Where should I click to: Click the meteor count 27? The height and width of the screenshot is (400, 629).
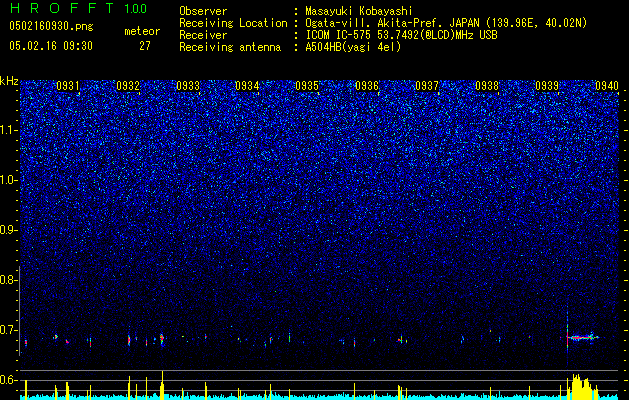point(145,46)
